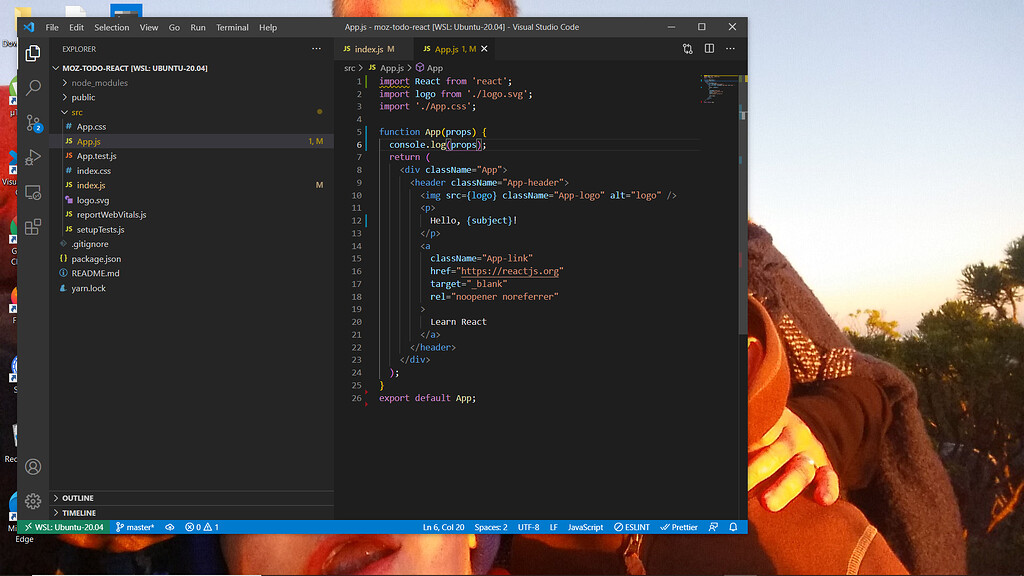
Task: Switch to the index.js tab
Action: 369,48
